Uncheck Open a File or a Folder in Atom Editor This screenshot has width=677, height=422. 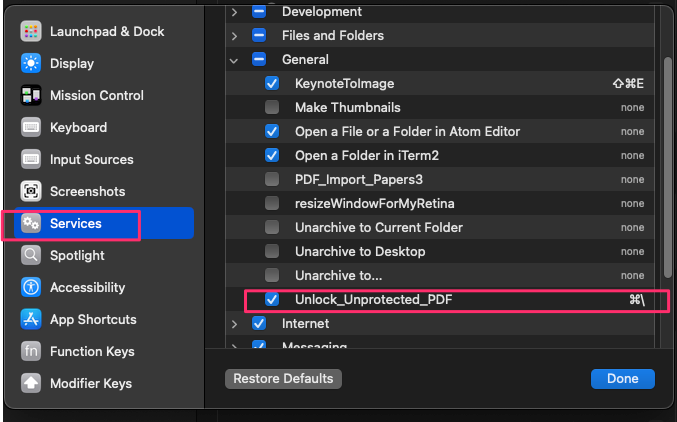pyautogui.click(x=272, y=131)
